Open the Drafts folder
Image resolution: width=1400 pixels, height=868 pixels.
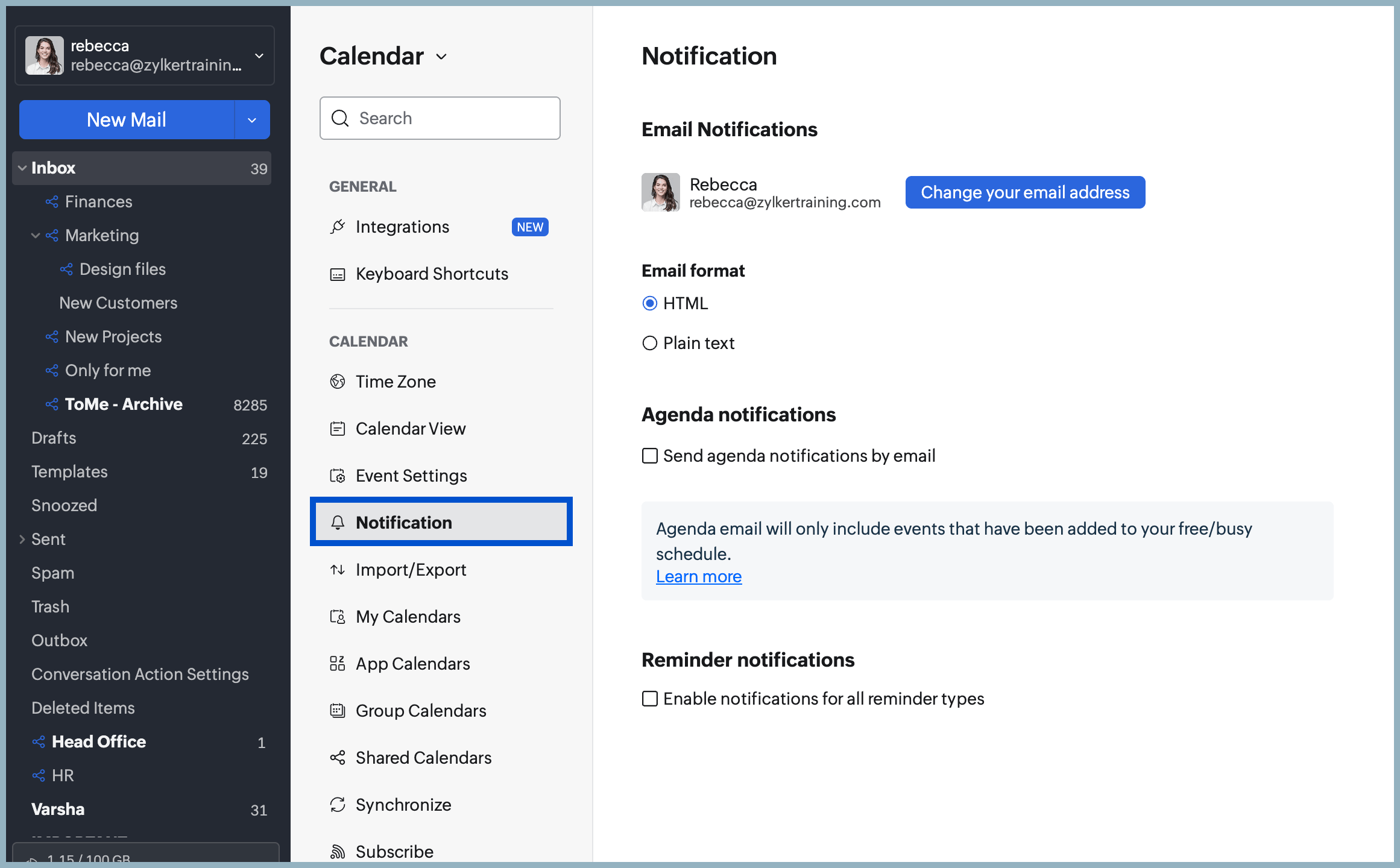coord(142,438)
